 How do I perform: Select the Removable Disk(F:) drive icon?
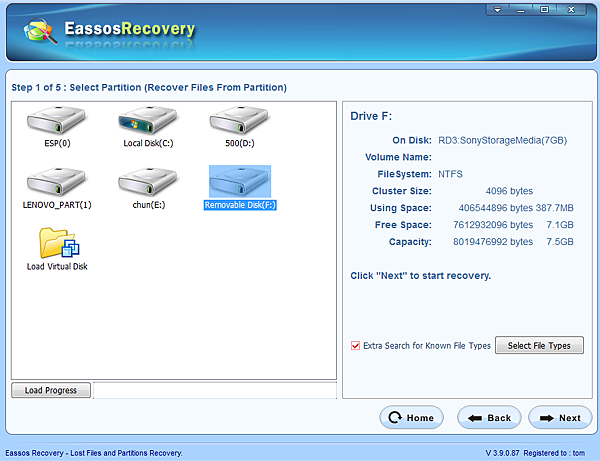click(x=240, y=181)
